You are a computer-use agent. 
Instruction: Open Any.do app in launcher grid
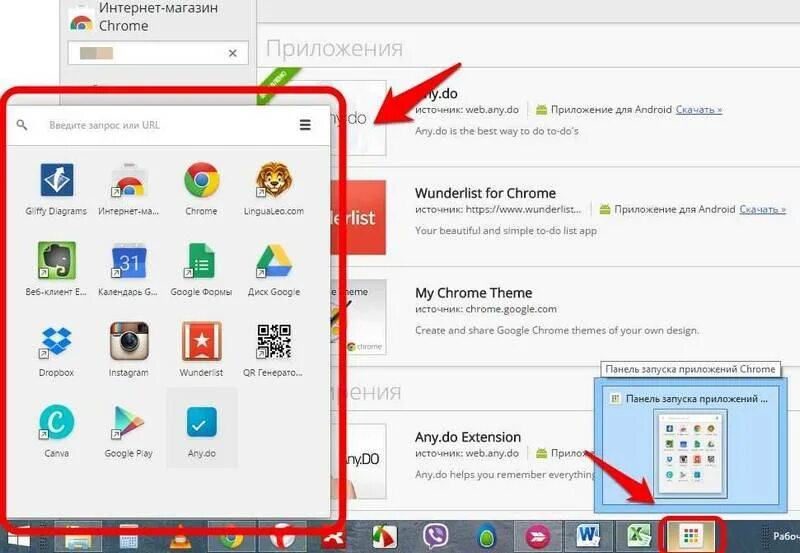pyautogui.click(x=202, y=422)
